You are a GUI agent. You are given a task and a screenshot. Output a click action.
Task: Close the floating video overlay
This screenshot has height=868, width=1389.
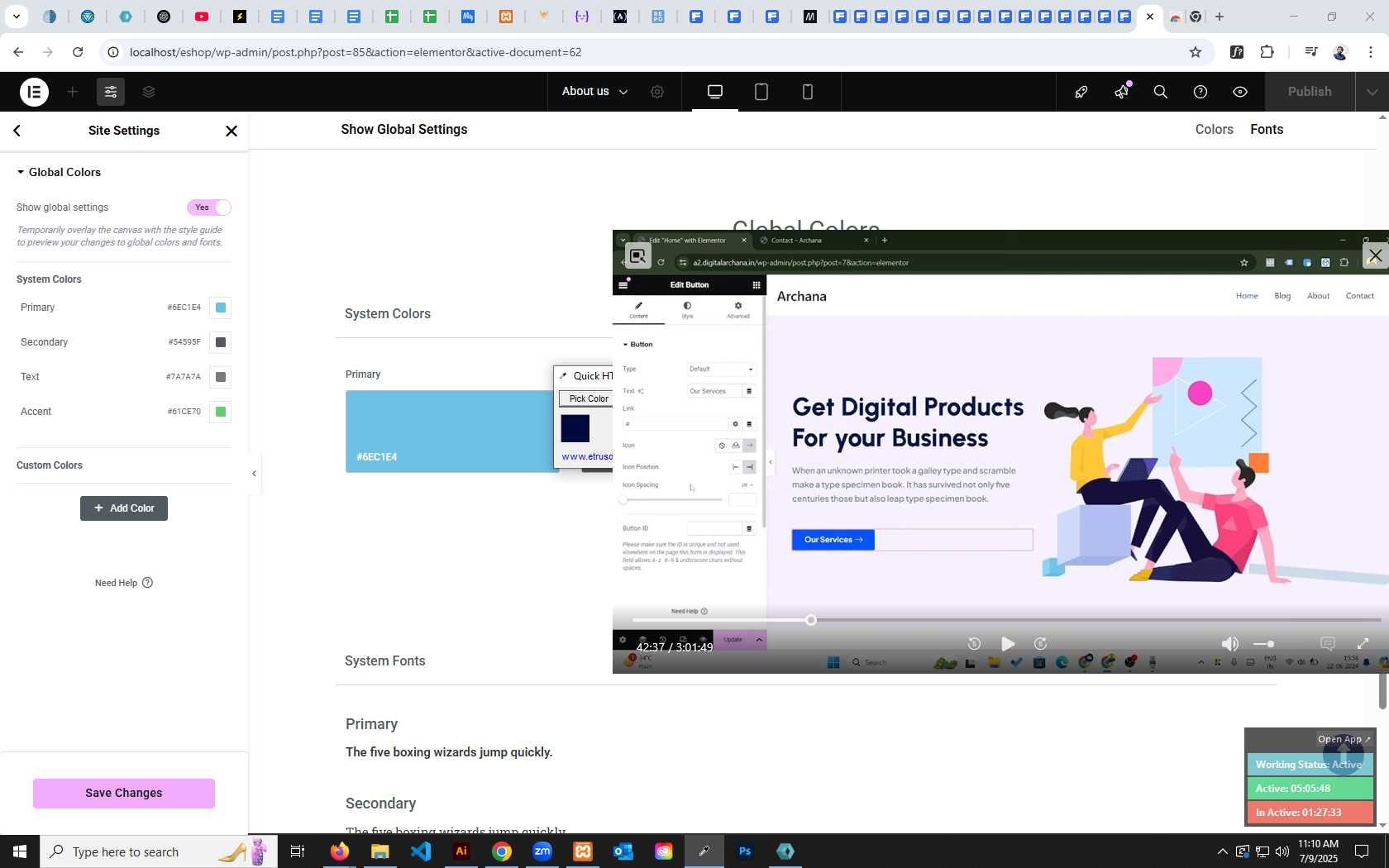tap(1375, 255)
